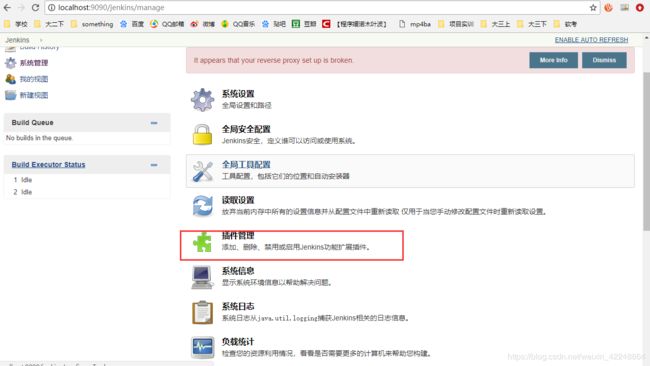Viewport: 650px width, 366px height.
Task: Open the 大三下 folder next to 软考
Action: 532,24
